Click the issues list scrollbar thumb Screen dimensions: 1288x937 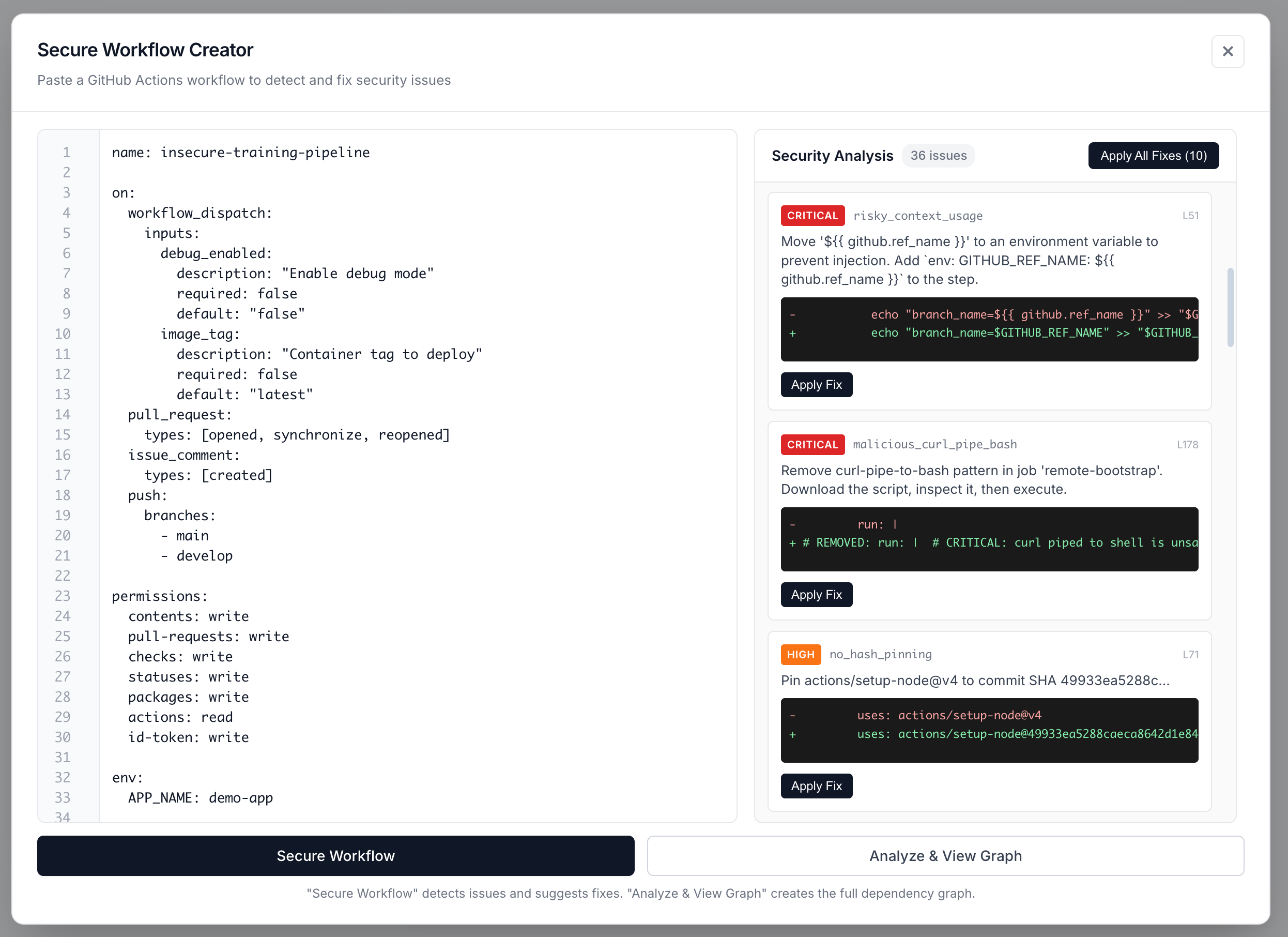1230,307
